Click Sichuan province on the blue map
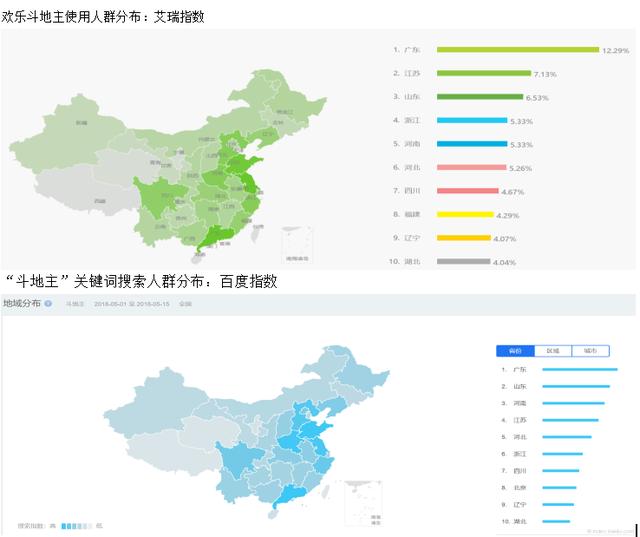 pos(239,461)
